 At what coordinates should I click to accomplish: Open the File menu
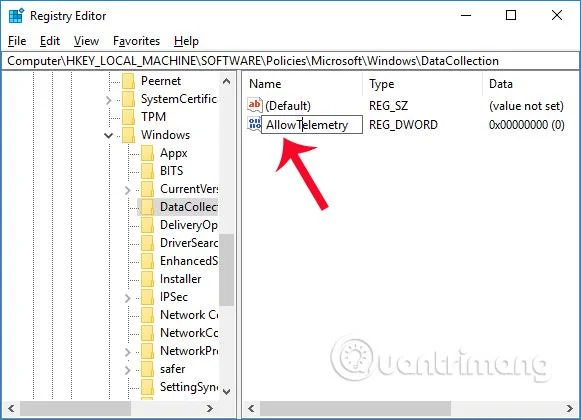17,41
